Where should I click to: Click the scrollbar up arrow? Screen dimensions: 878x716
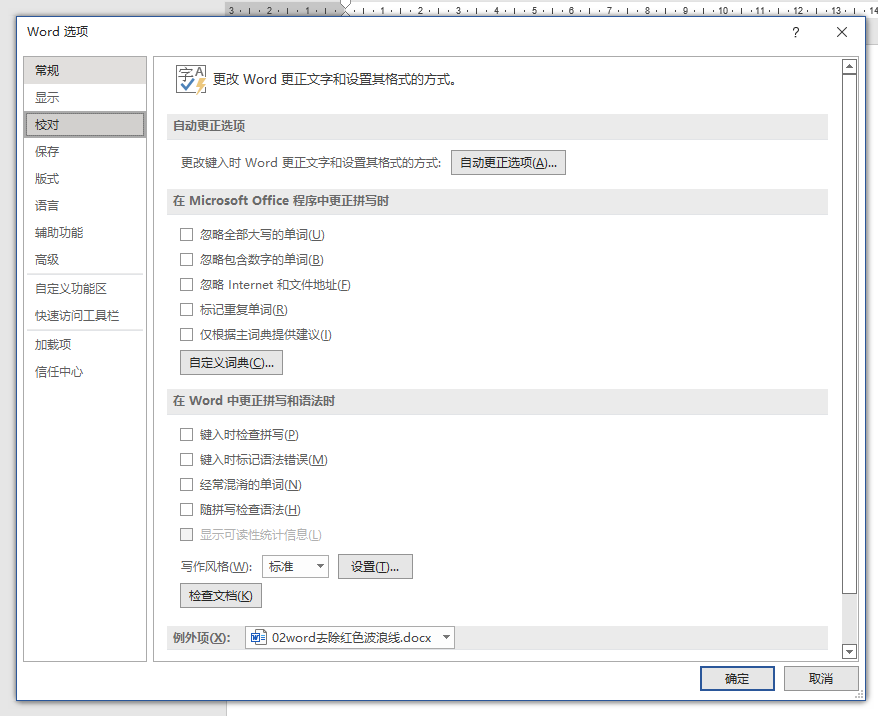pos(849,67)
